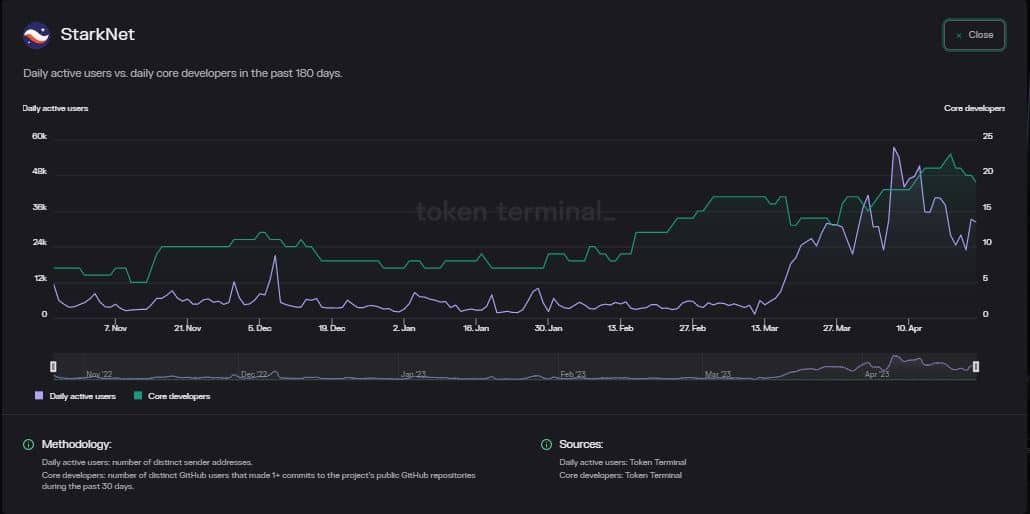Click the Close button

974,35
